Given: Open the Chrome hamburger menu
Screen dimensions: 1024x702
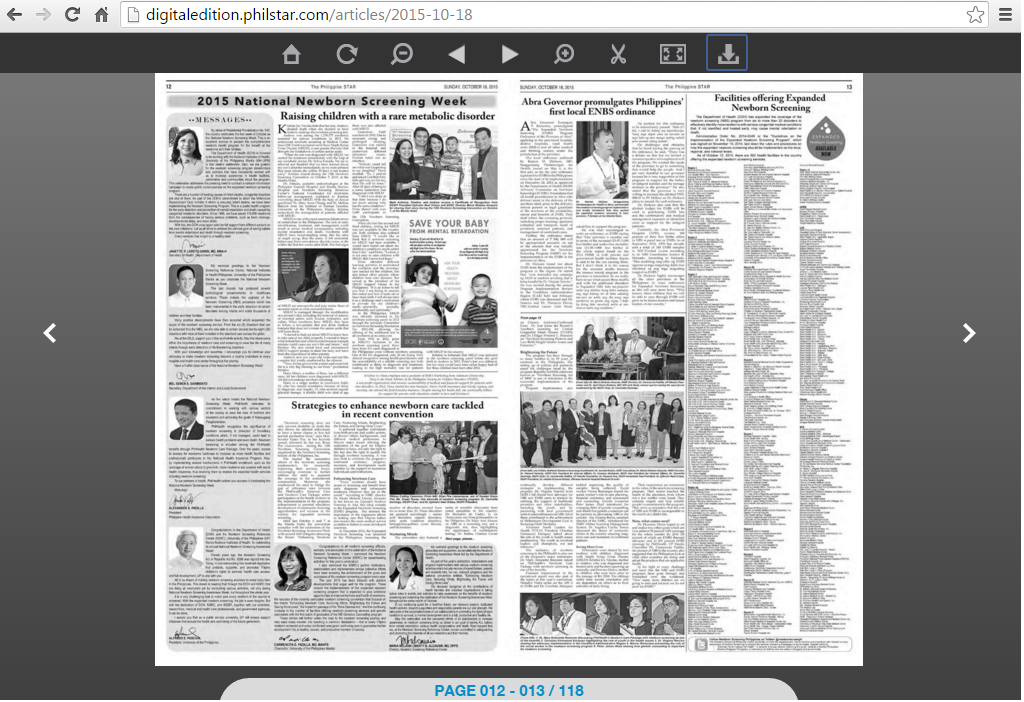Looking at the screenshot, I should (1006, 14).
